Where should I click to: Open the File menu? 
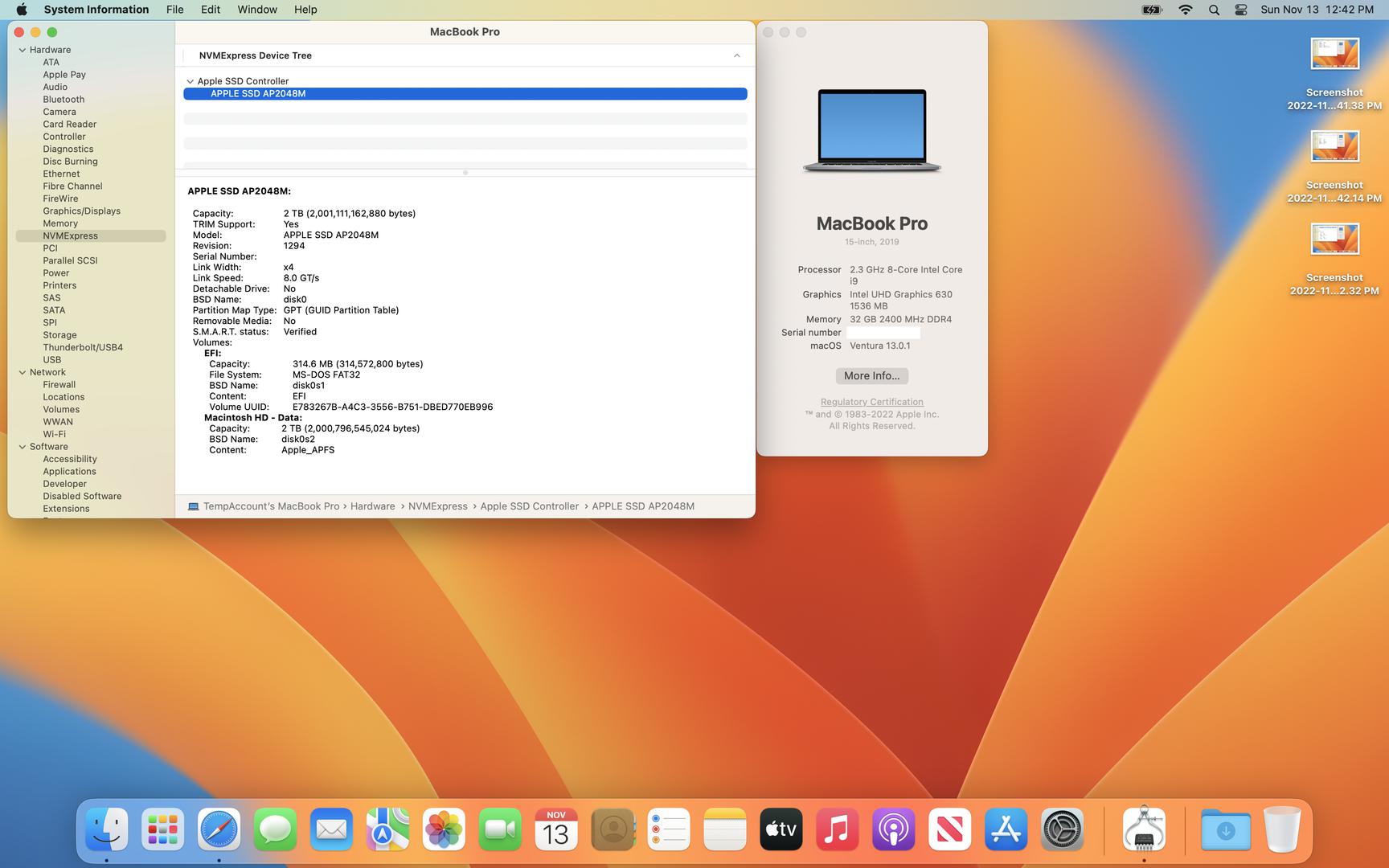[x=174, y=10]
